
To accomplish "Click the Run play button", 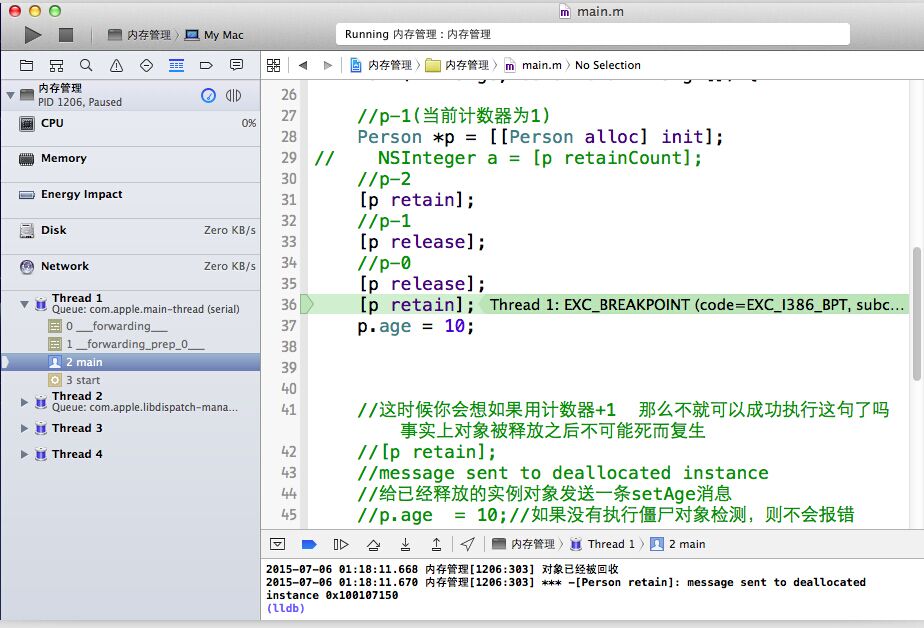I will (33, 35).
